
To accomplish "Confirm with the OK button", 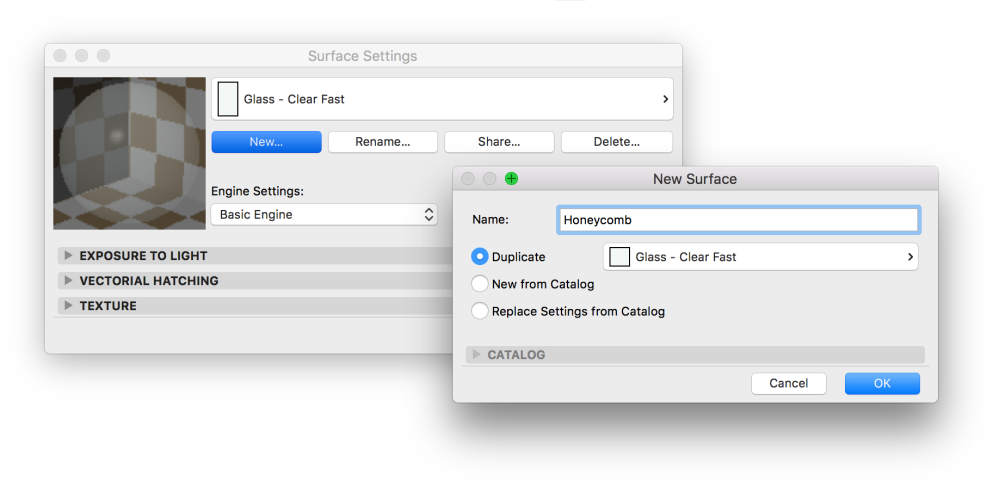I will 881,383.
